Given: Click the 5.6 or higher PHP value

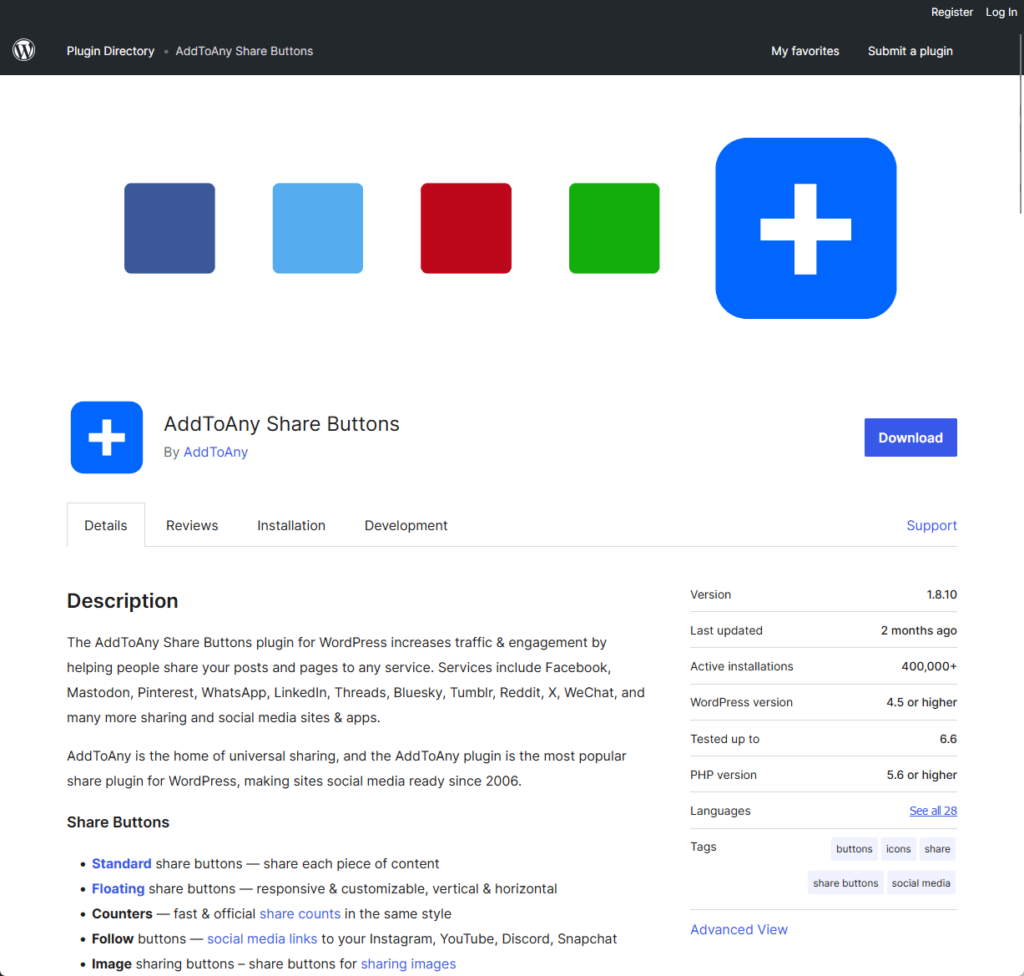Looking at the screenshot, I should tap(921, 775).
